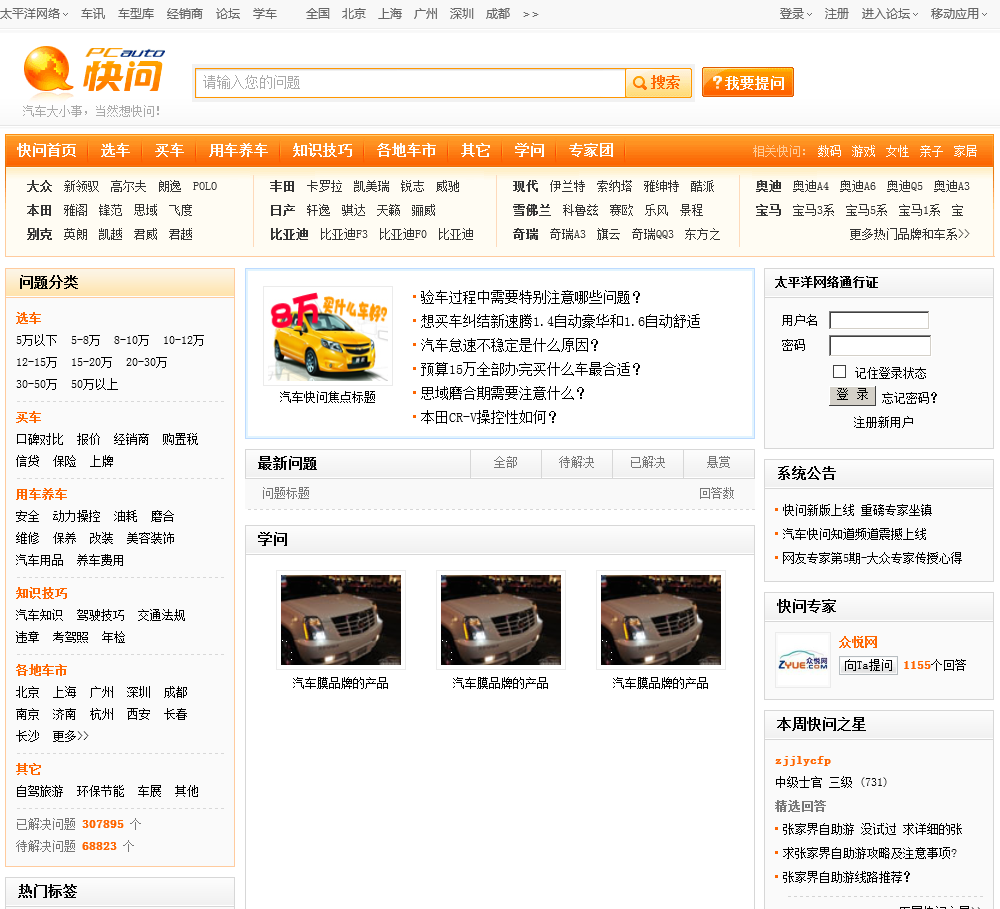Screen dimensions: 1000x909
Task: Open the yellow car focus image
Action: click(x=328, y=336)
